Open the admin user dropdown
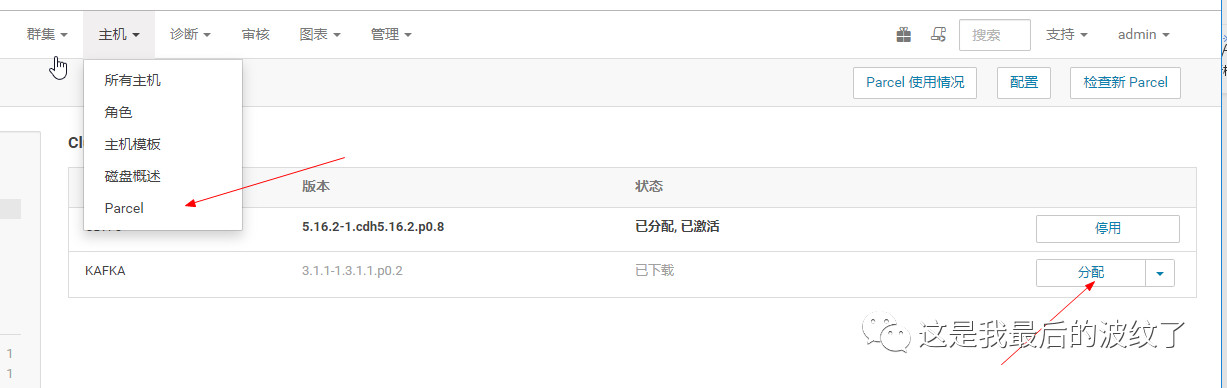 pyautogui.click(x=1144, y=34)
